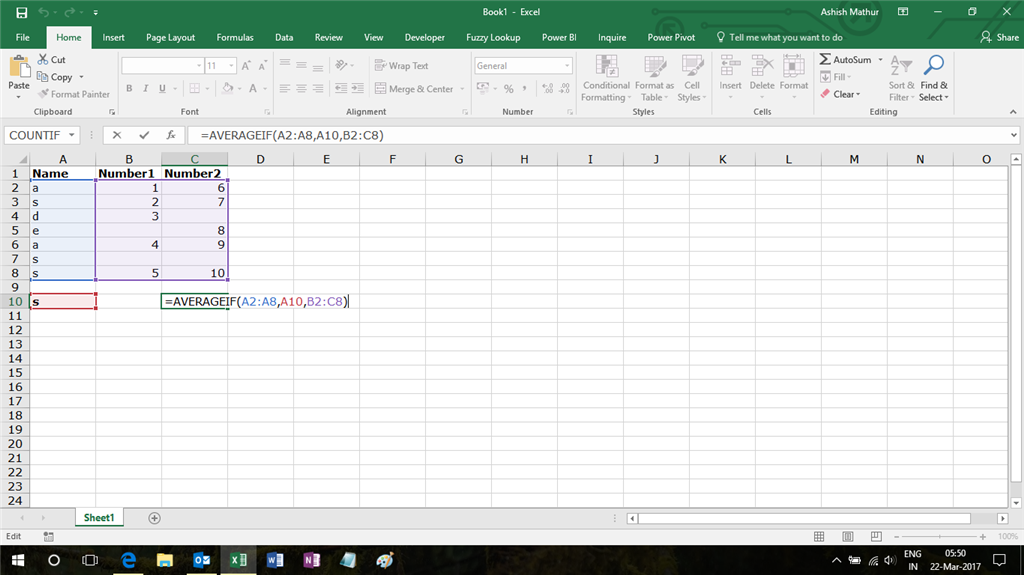The image size is (1024, 575).
Task: Click Increase Font Size icon
Action: [246, 66]
